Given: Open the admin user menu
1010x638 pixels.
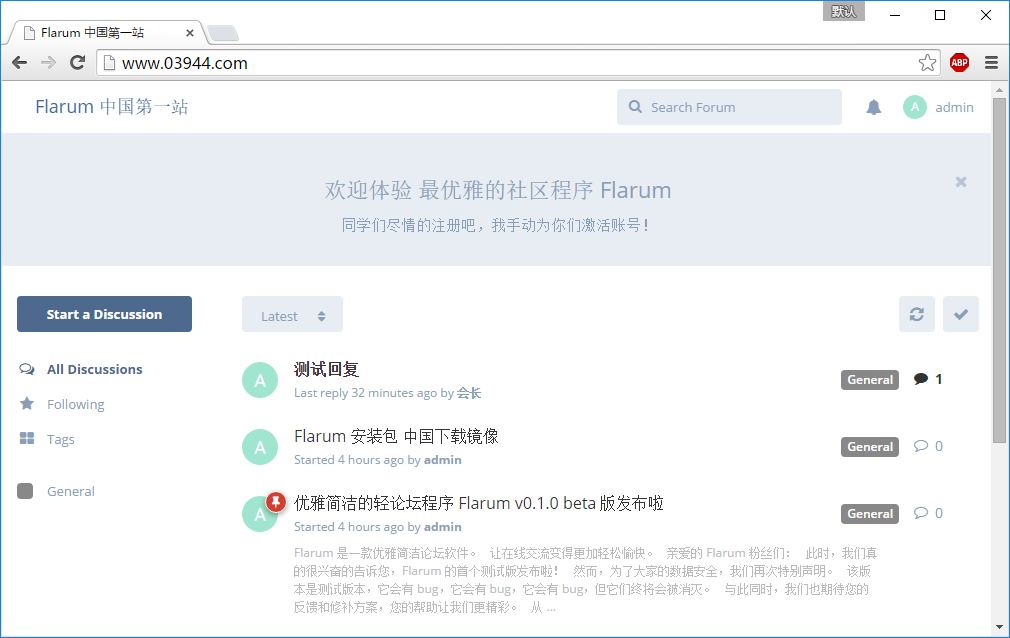Looking at the screenshot, I should 939,107.
